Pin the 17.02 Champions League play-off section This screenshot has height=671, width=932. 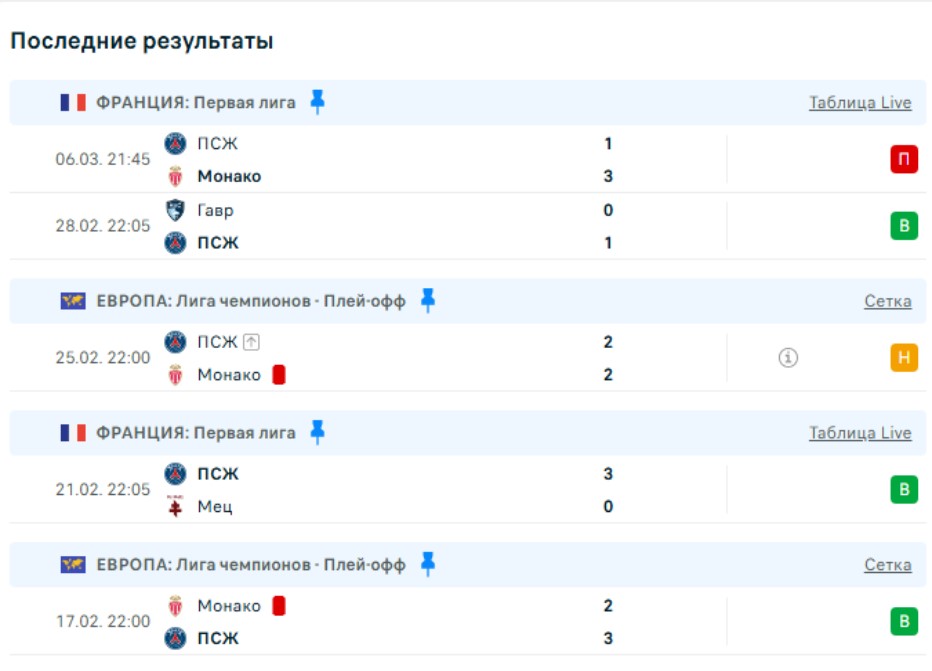click(427, 564)
